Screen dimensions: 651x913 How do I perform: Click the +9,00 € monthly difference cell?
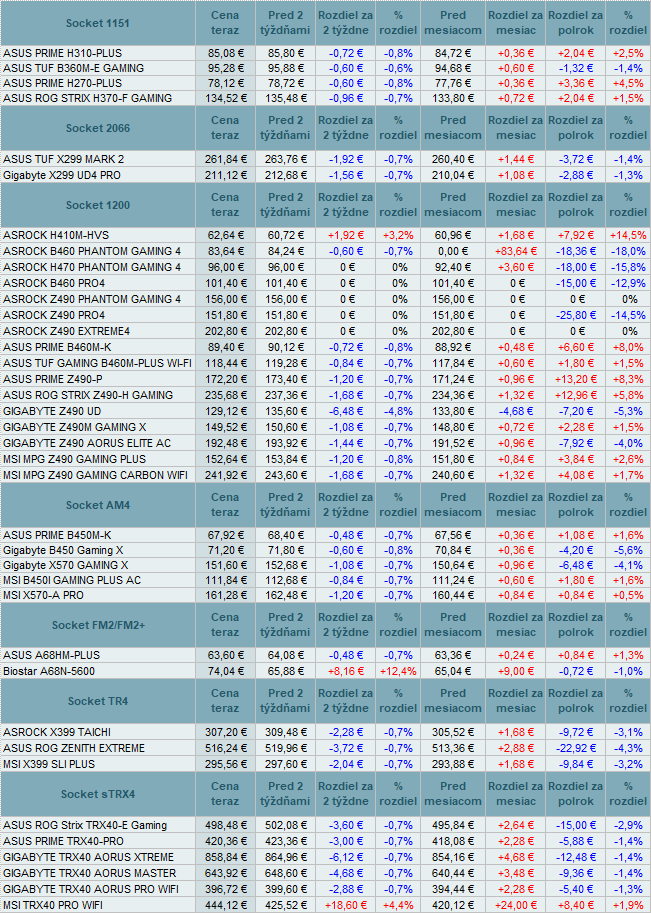pyautogui.click(x=515, y=671)
